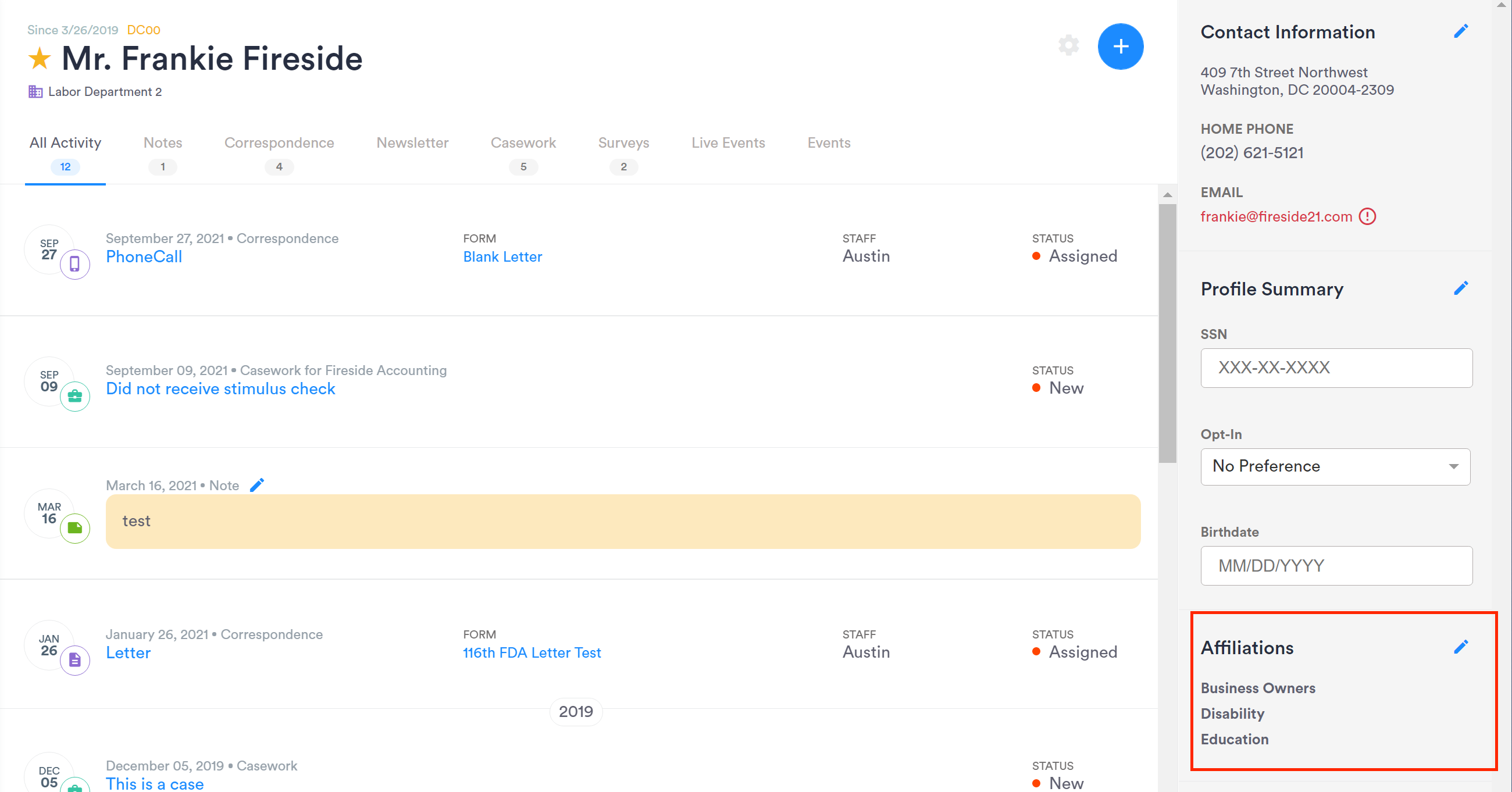
Task: Click the star icon beside Mr. Frankie Fireside
Action: 39,58
